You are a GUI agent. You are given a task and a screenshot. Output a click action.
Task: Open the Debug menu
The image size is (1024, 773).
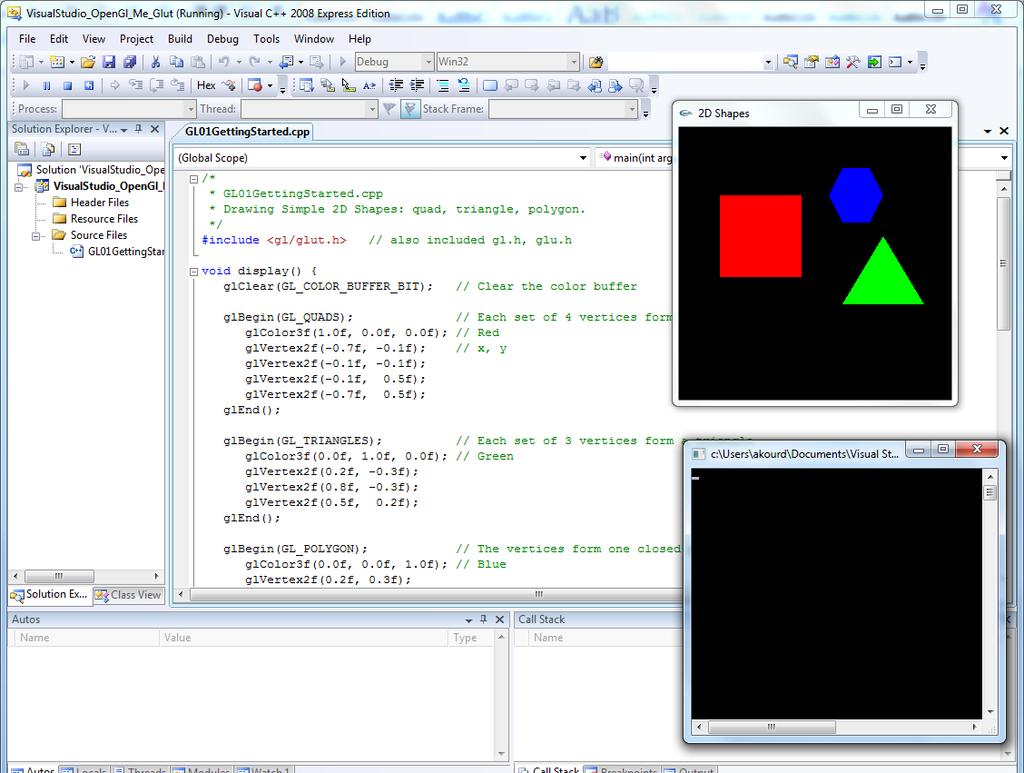(x=223, y=39)
